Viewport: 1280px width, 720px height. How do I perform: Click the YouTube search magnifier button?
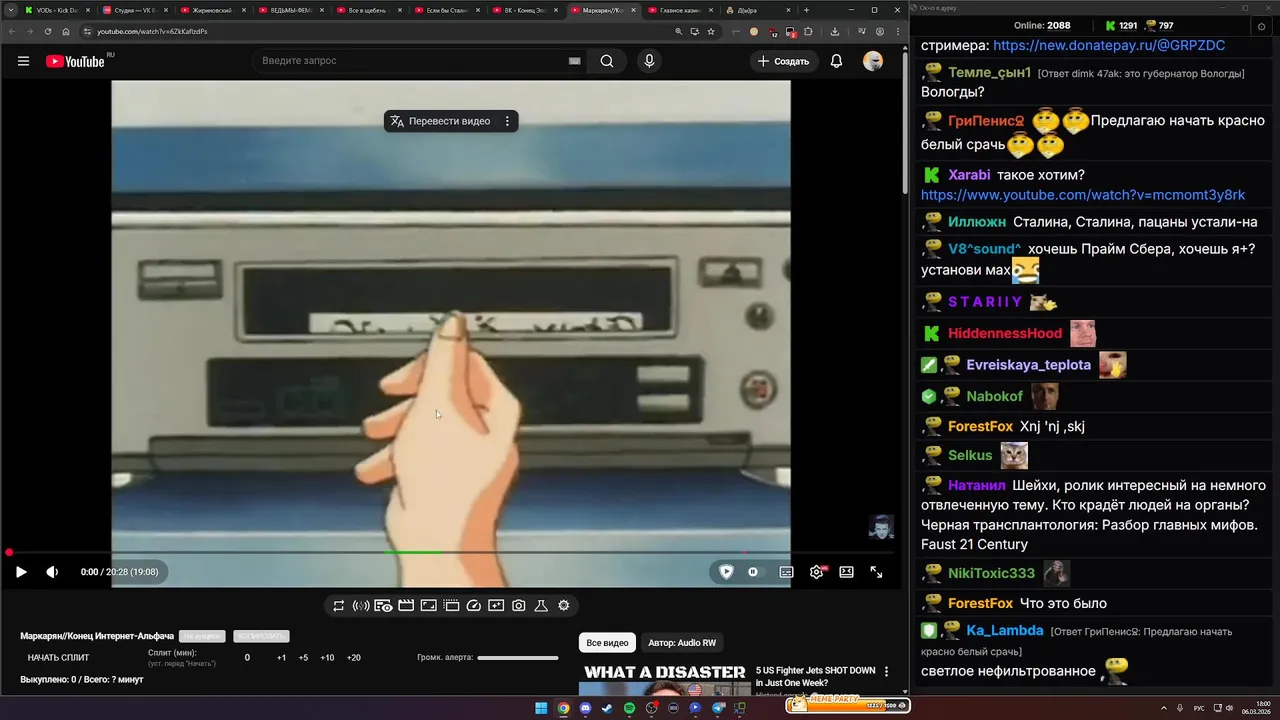point(607,61)
